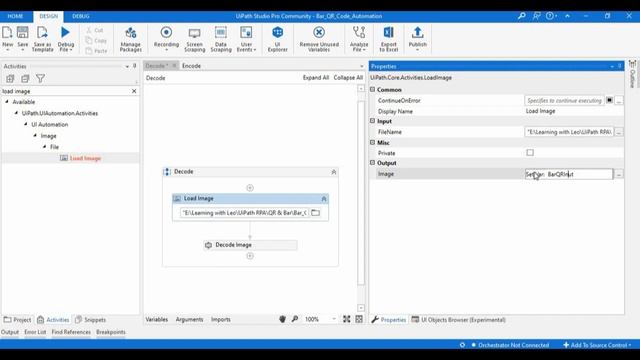
Task: Open the HOME ribbon tab
Action: [x=15, y=16]
